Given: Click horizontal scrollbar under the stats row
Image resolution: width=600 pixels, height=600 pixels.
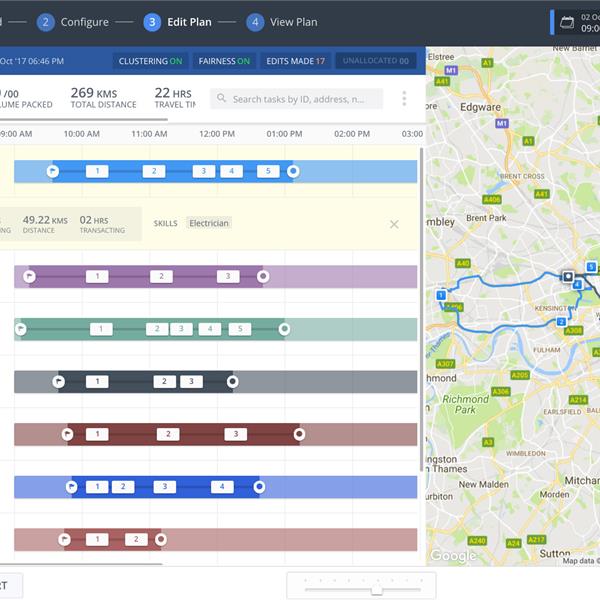Looking at the screenshot, I should [x=84, y=119].
